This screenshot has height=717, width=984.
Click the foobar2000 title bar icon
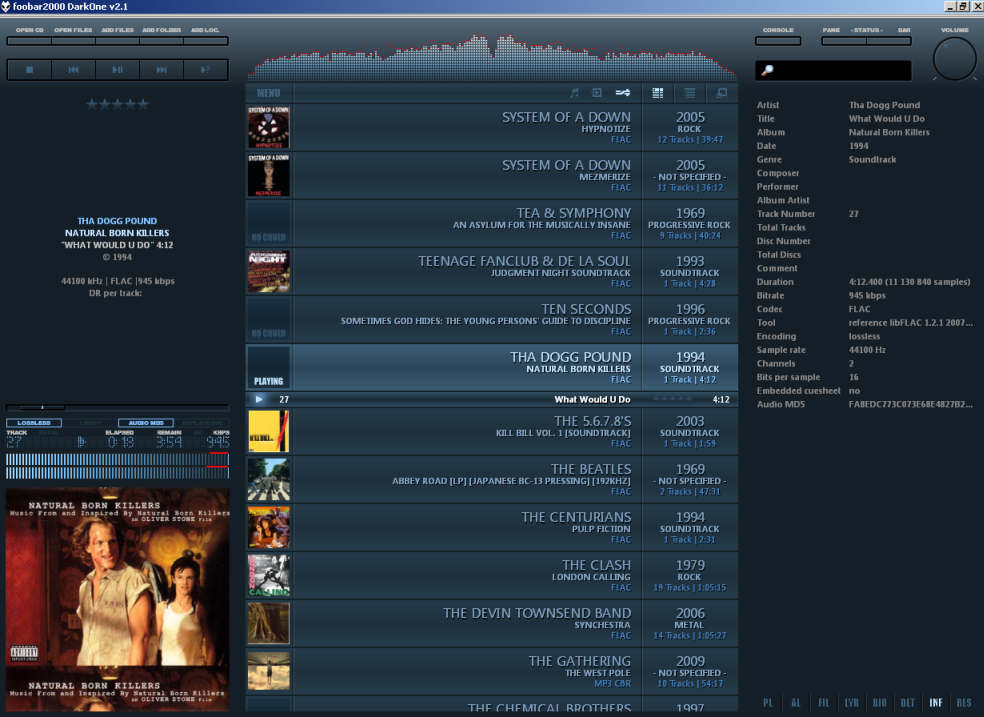click(x=6, y=6)
